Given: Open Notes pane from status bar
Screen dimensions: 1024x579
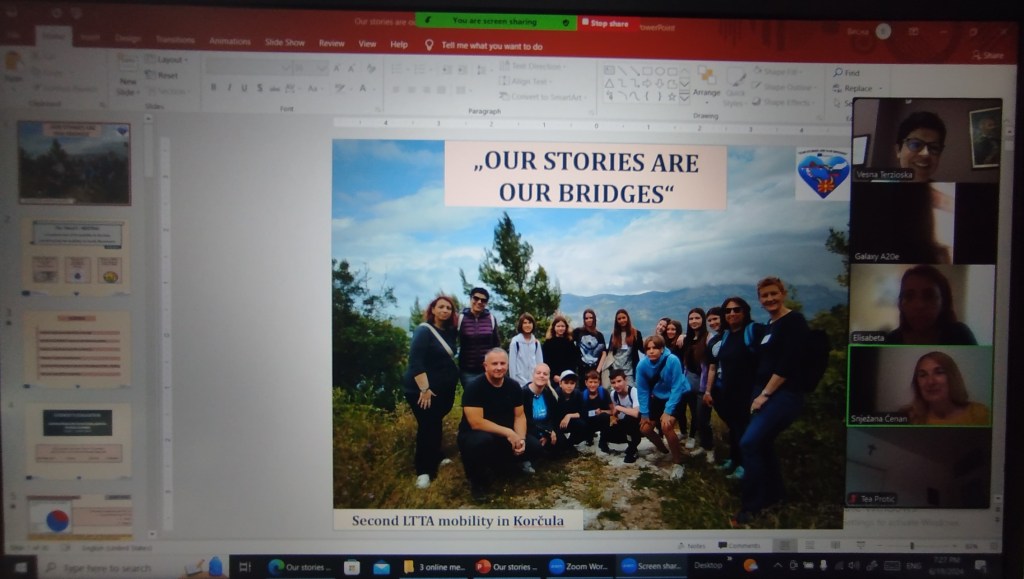Looking at the screenshot, I should pyautogui.click(x=691, y=545).
